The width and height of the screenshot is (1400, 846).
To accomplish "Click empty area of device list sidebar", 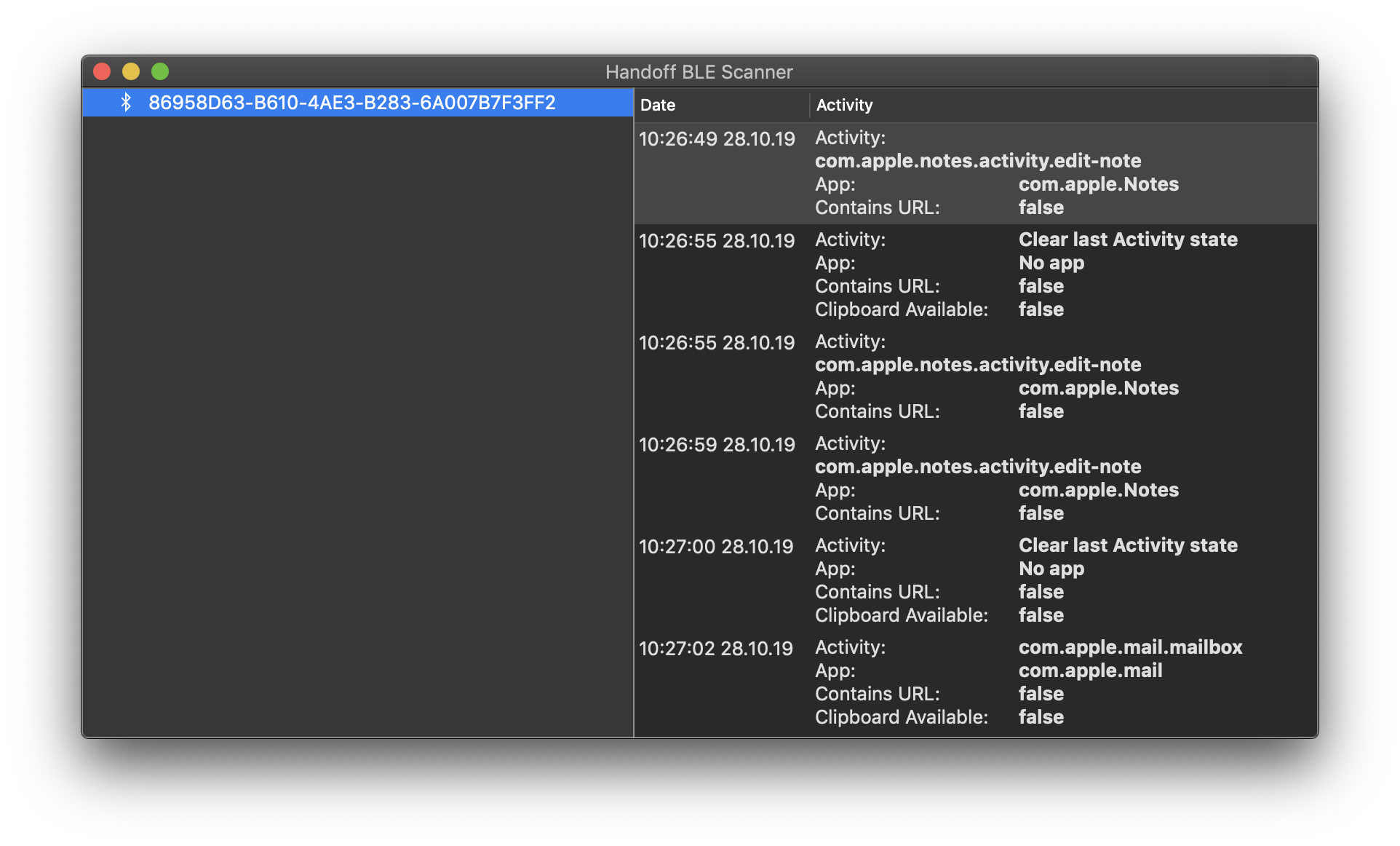I will (x=357, y=422).
